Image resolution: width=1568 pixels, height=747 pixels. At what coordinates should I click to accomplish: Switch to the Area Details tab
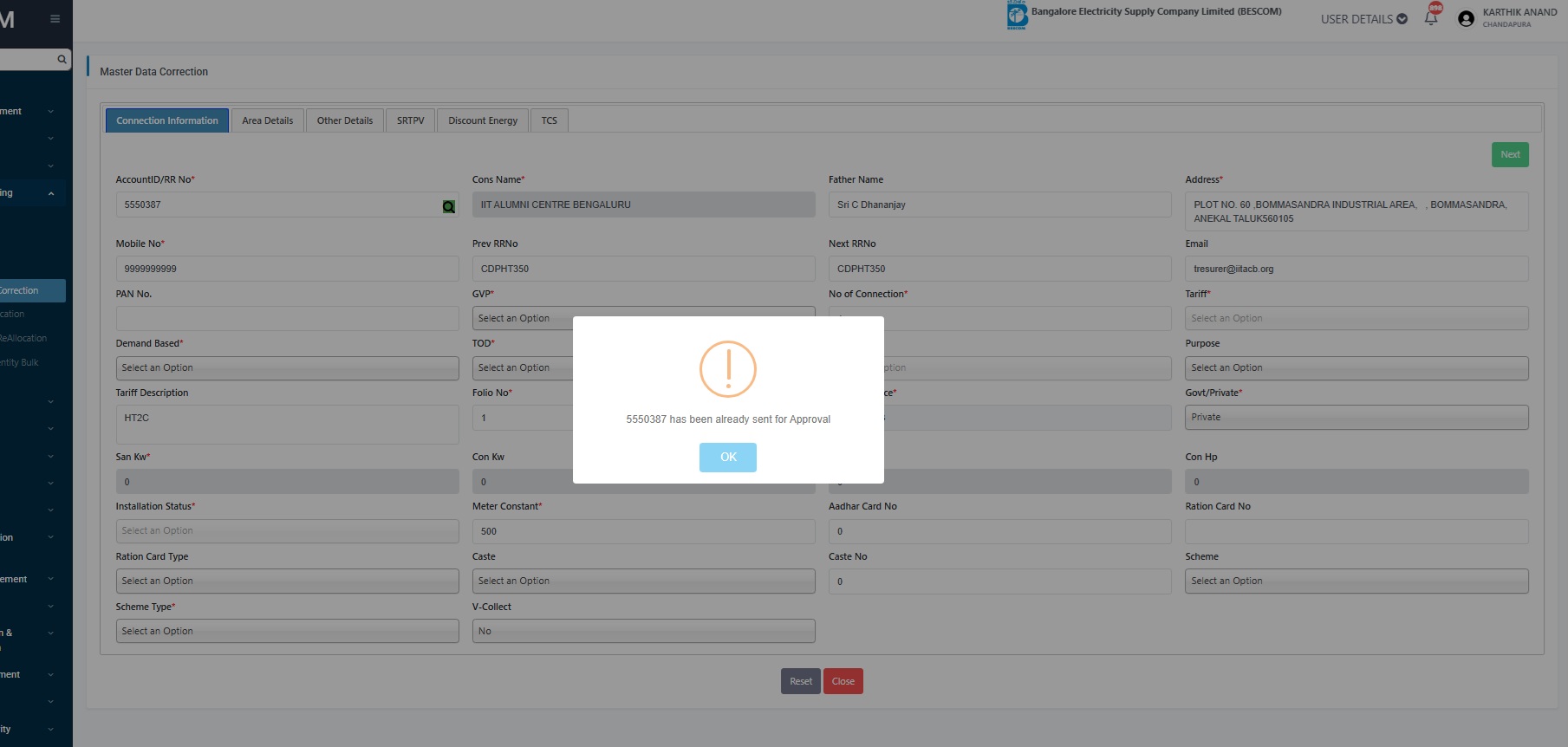click(267, 120)
